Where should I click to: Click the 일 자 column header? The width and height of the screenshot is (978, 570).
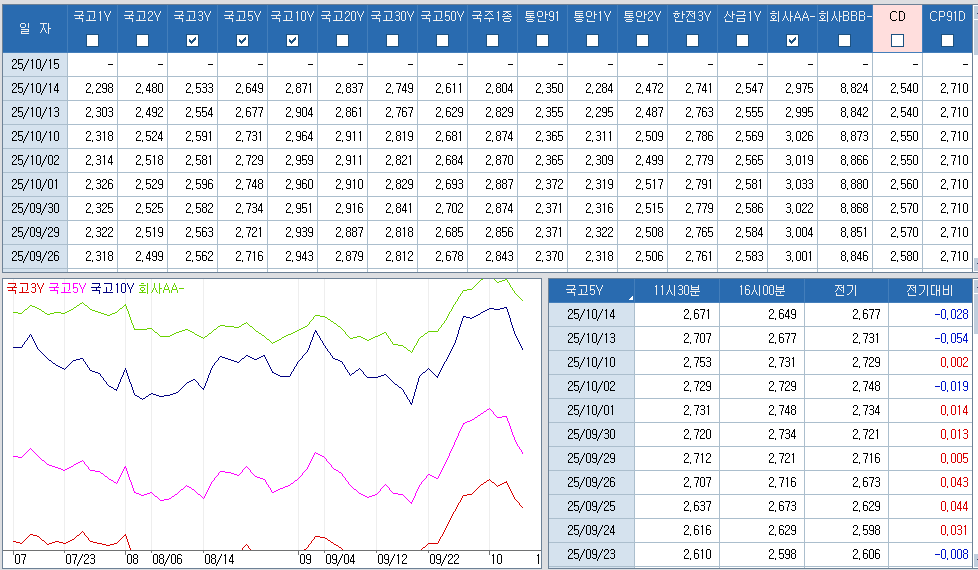(34, 28)
